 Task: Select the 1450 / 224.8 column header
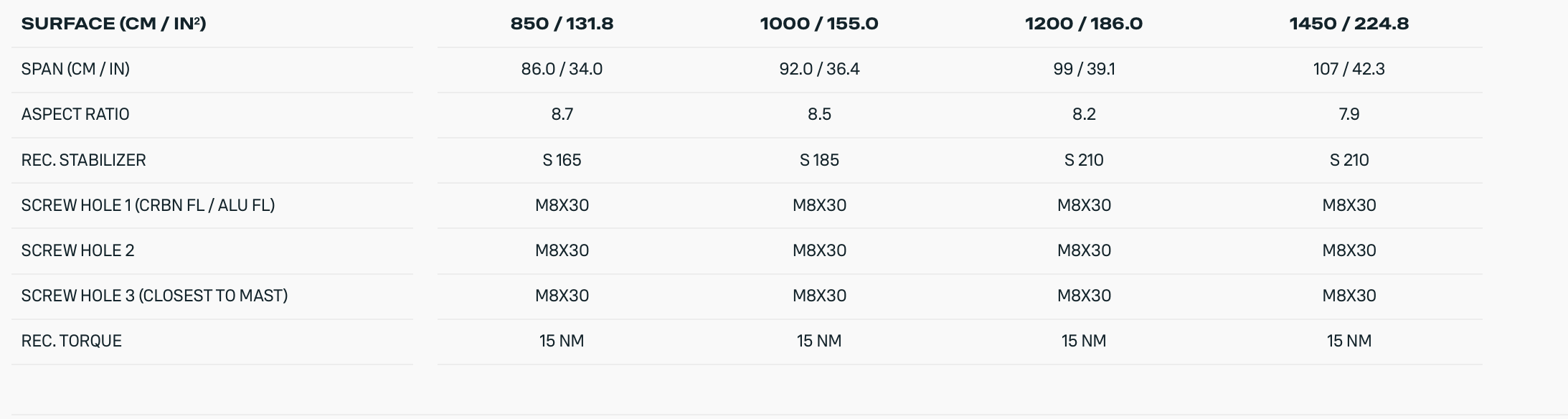1349,24
